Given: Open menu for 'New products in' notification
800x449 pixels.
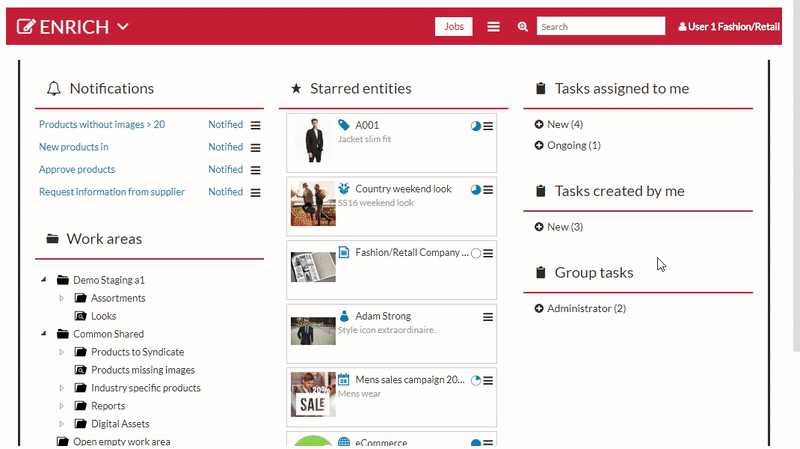Looking at the screenshot, I should tap(256, 147).
